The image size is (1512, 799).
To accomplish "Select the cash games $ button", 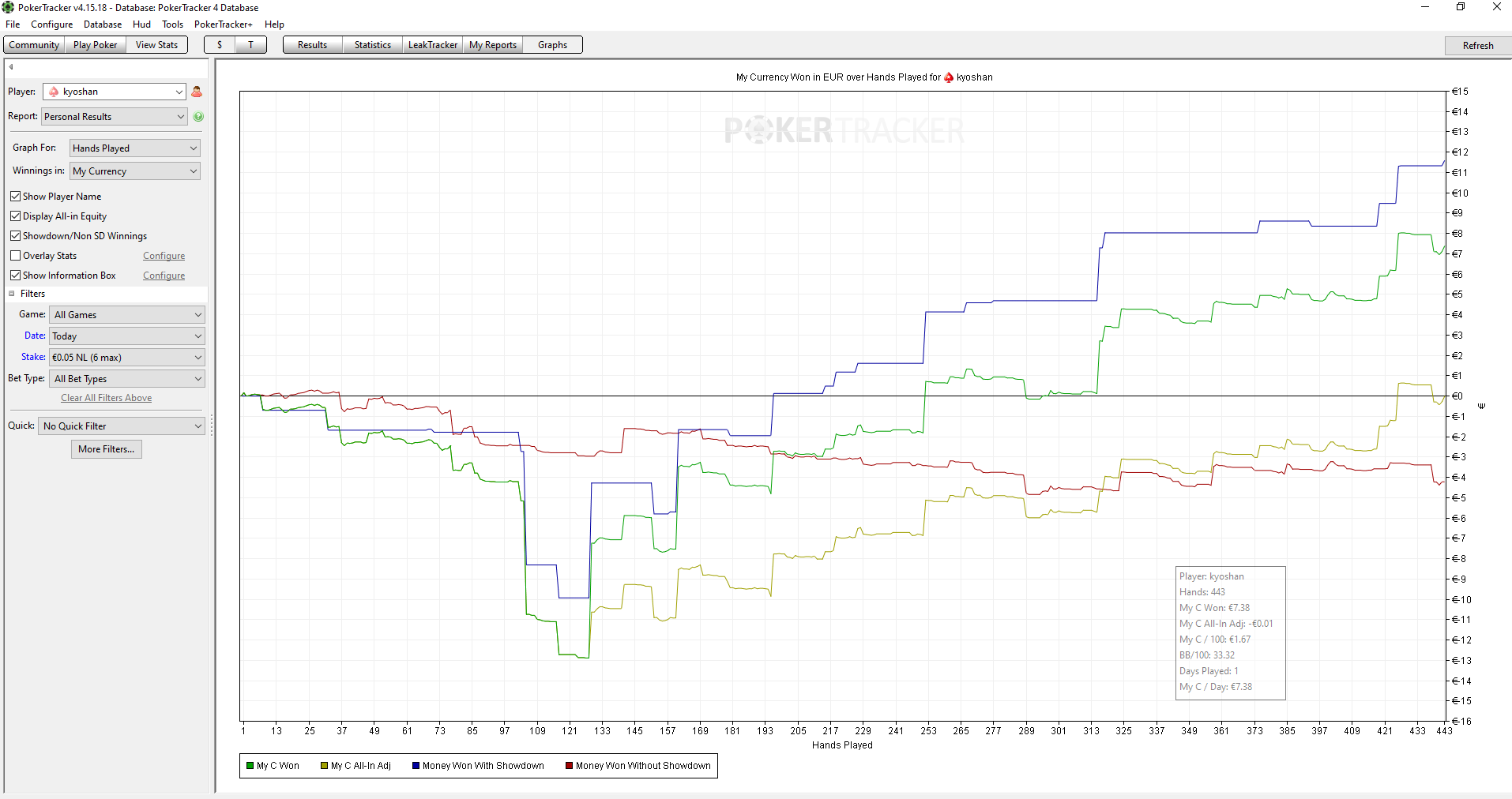I will click(220, 45).
